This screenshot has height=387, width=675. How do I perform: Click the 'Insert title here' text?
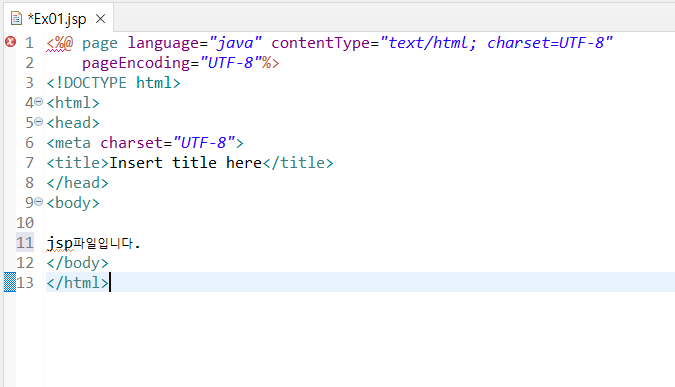tap(185, 163)
